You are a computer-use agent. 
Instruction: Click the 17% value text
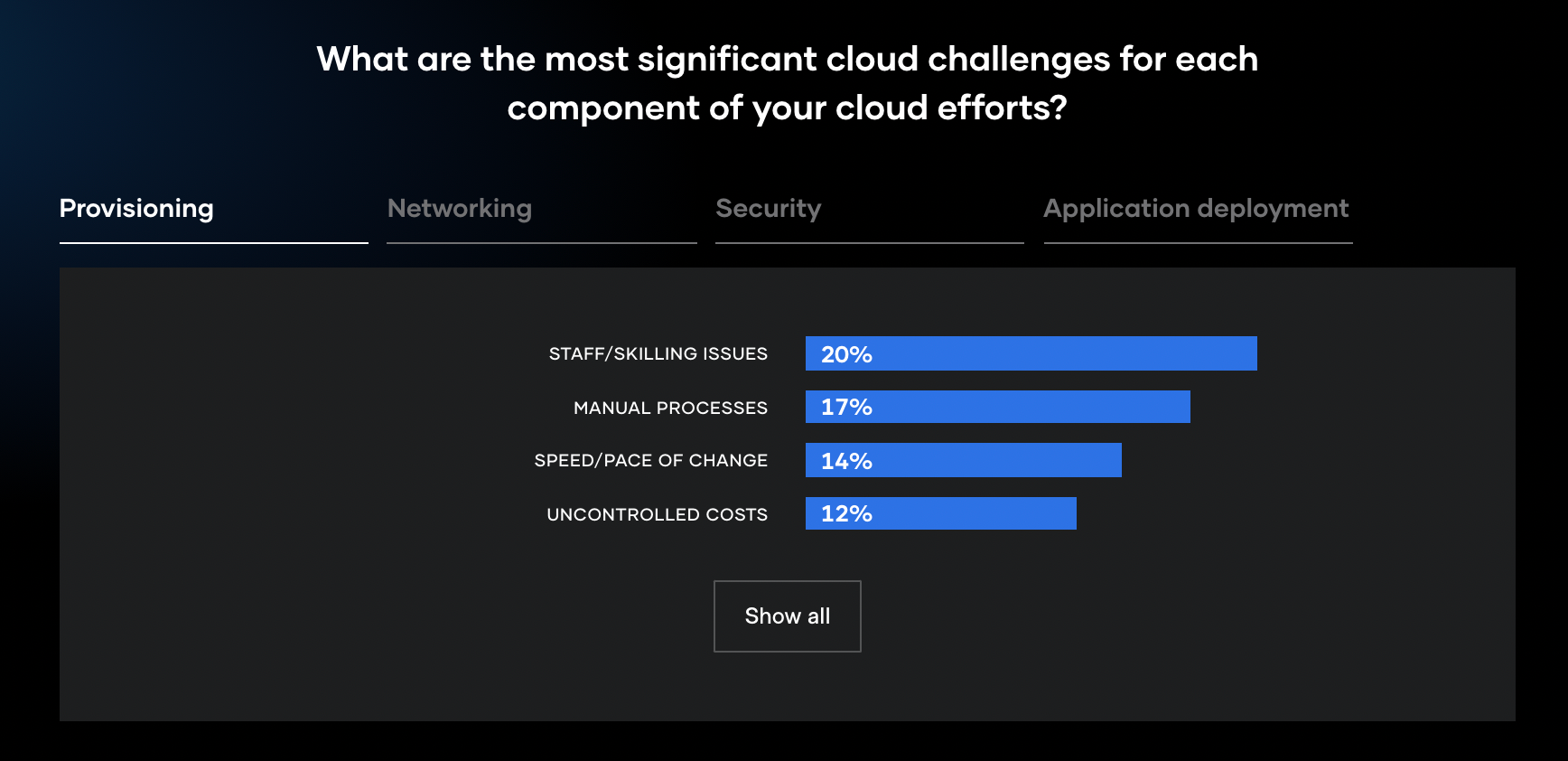(x=846, y=407)
